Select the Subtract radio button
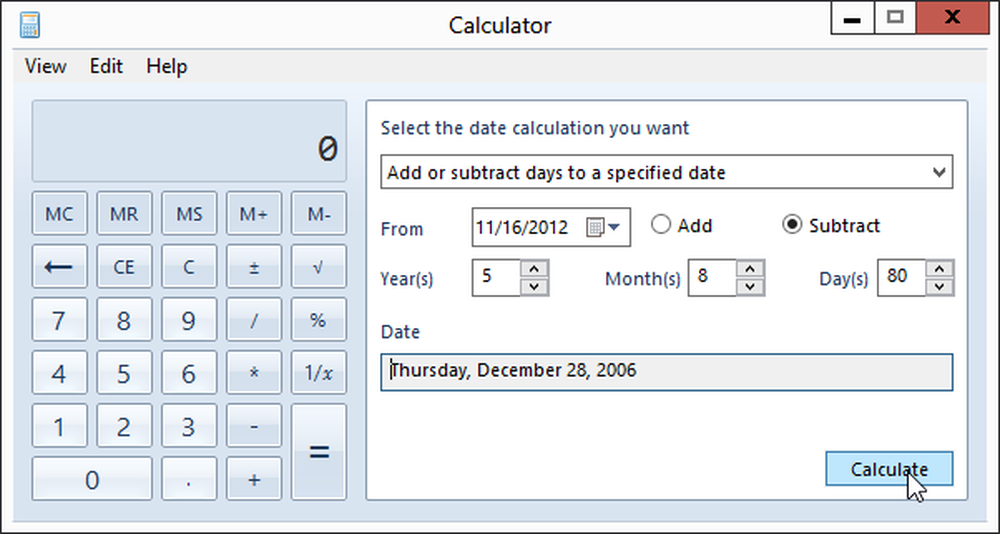This screenshot has height=534, width=1000. [791, 225]
